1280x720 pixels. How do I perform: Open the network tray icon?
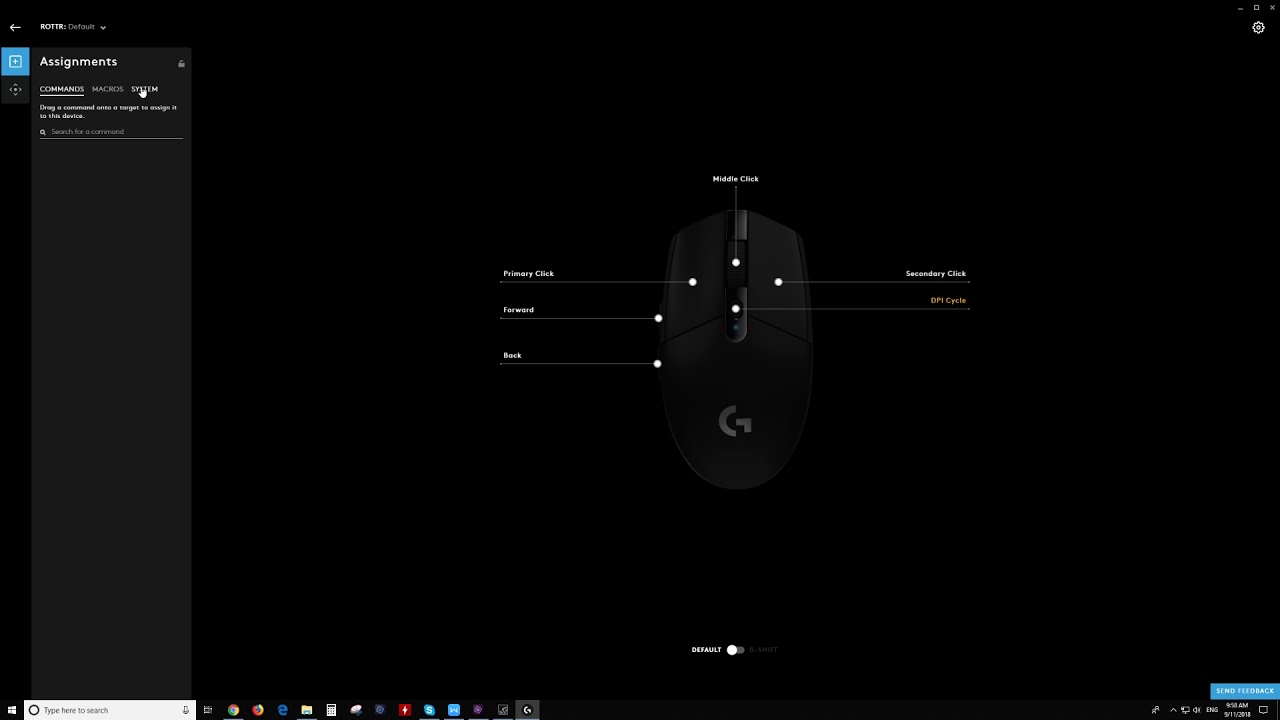click(x=1185, y=710)
